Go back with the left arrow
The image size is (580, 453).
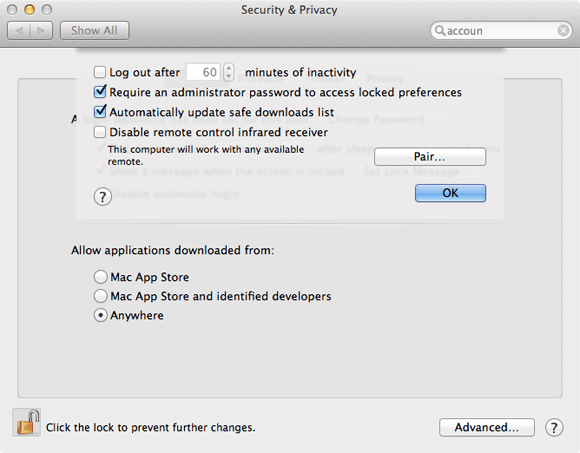18,30
